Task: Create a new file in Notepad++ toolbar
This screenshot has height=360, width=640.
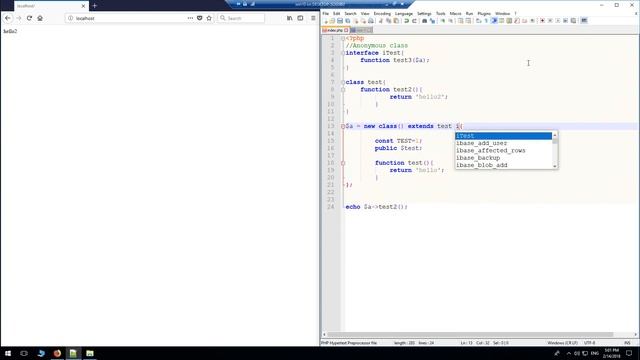Action: coord(326,20)
